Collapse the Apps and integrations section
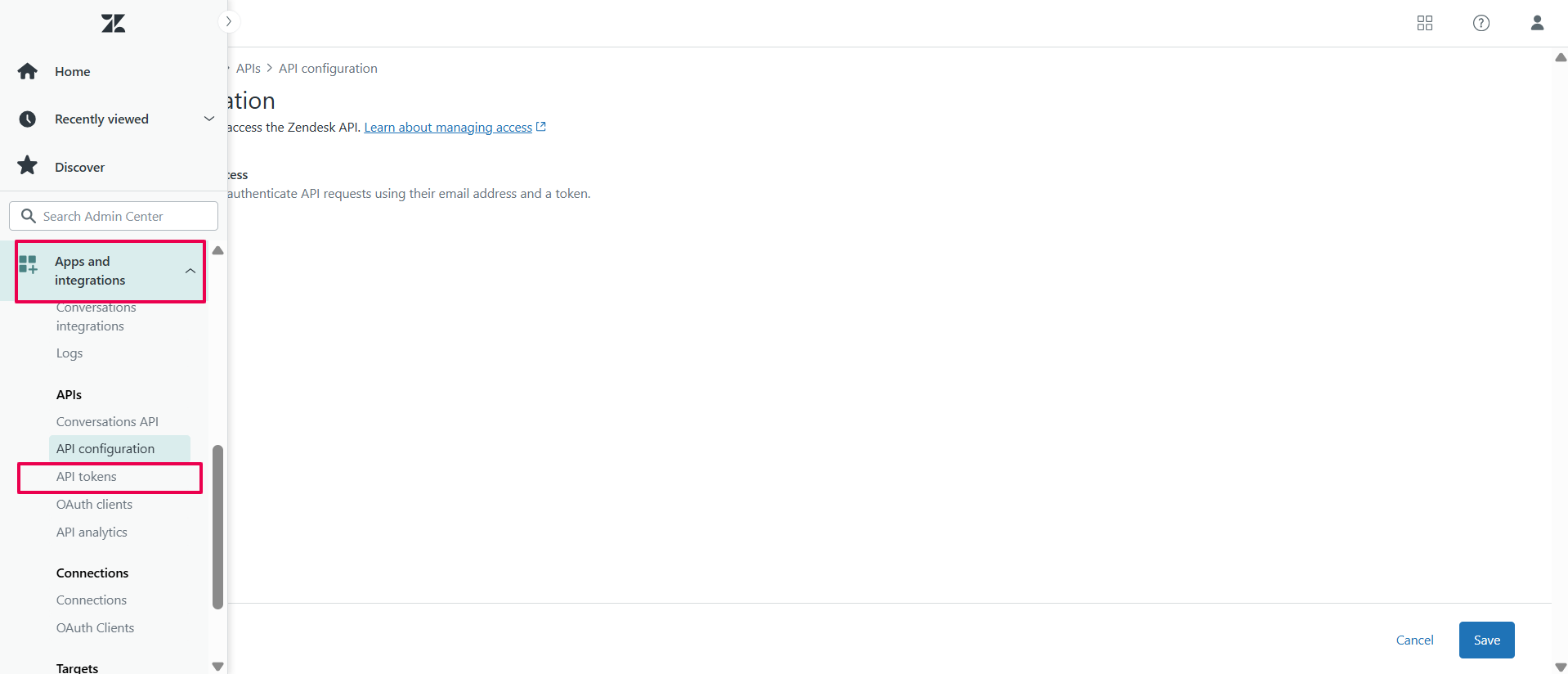1568x674 pixels. click(190, 271)
